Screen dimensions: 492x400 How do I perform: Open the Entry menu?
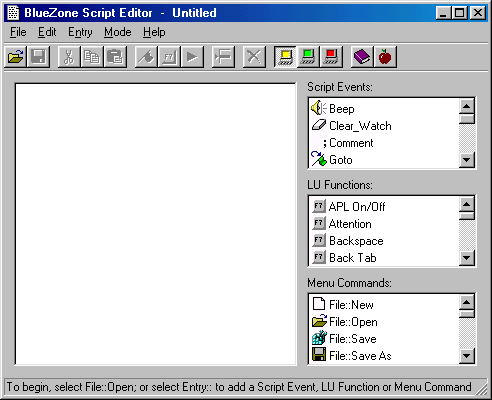pos(80,32)
